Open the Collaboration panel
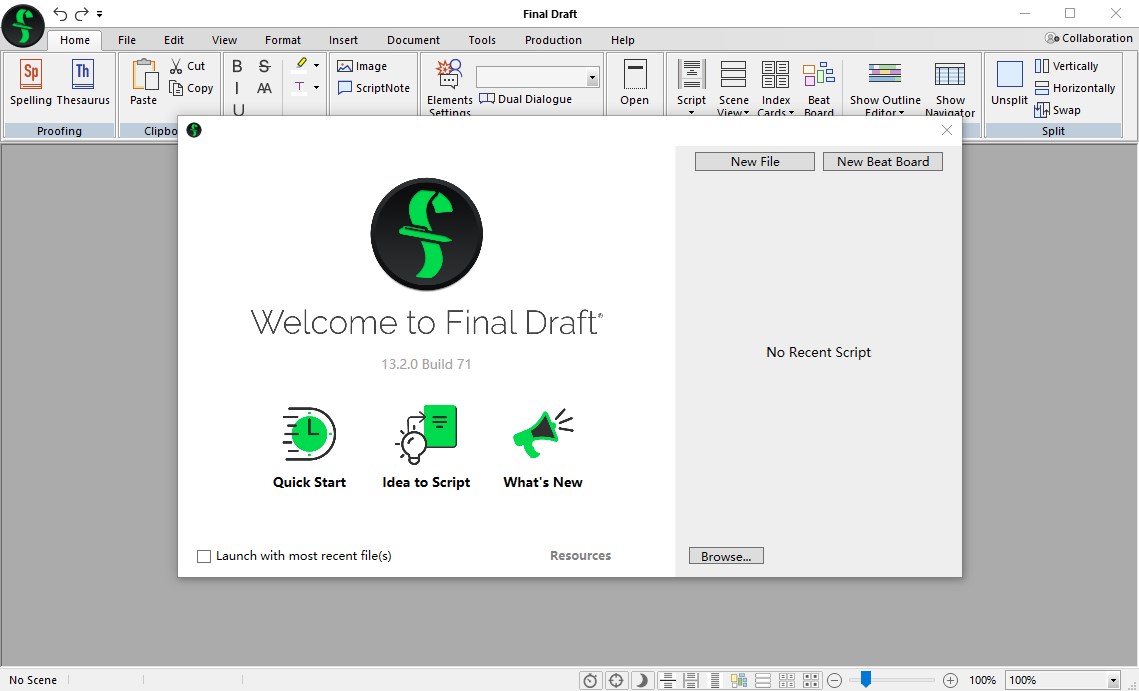Screen dimensions: 1139x691 pos(1088,38)
